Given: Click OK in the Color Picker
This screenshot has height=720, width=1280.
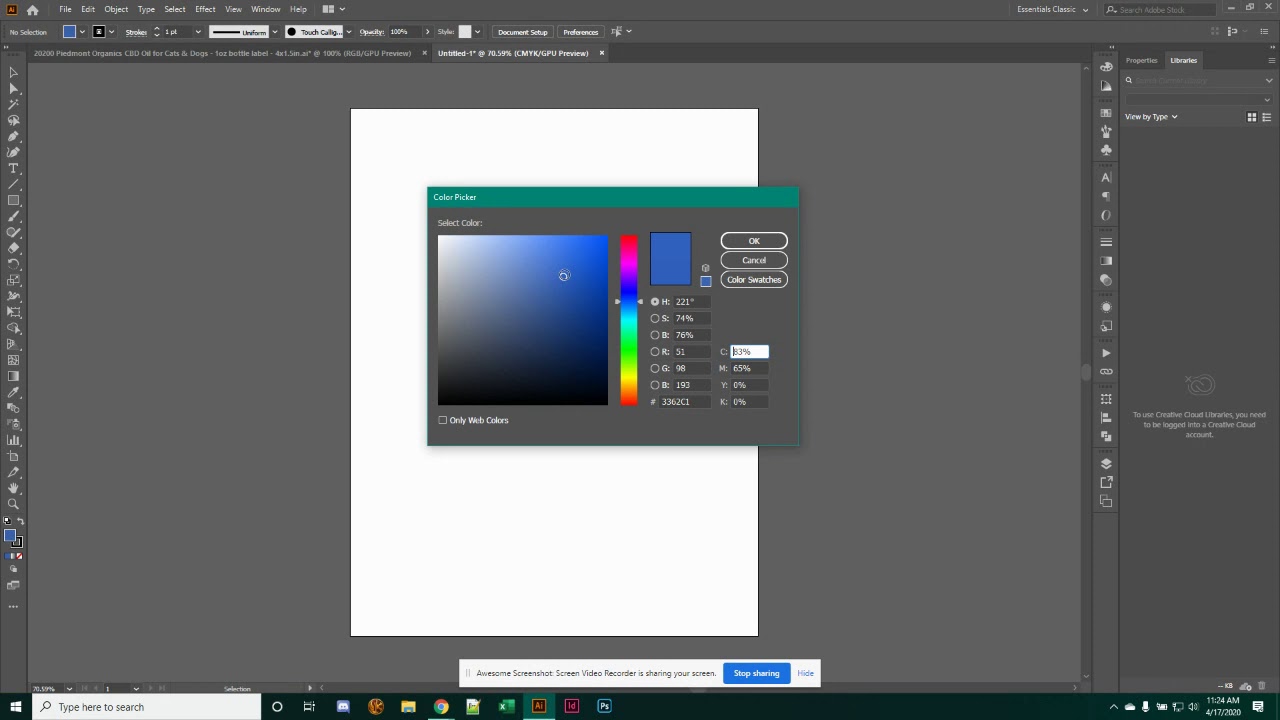Looking at the screenshot, I should coord(754,241).
